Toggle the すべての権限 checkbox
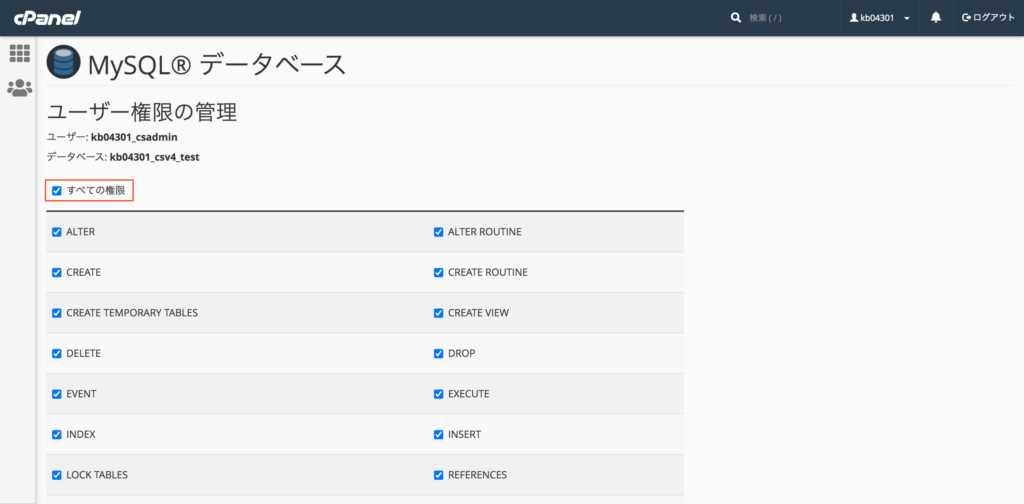Screen dimensions: 1024x504 coord(57,190)
